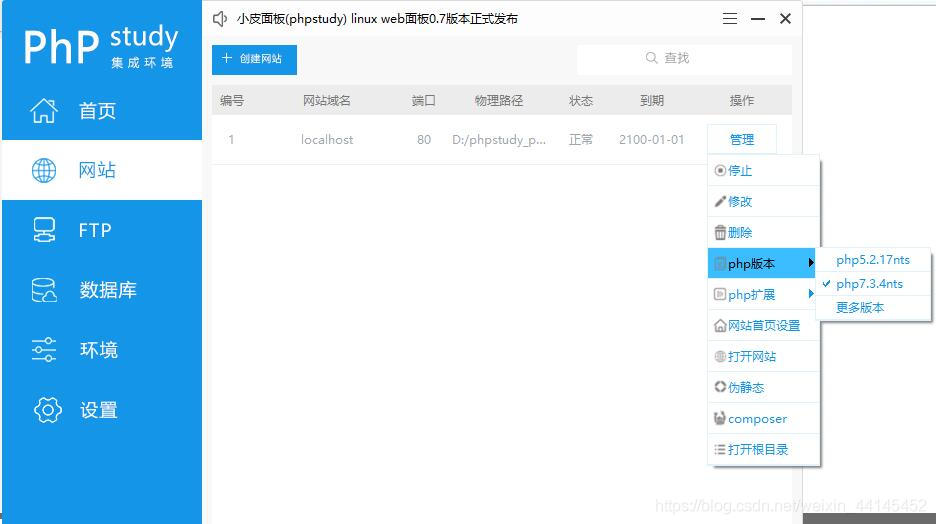This screenshot has width=936, height=524.
Task: Select 伪静态 in the context menu
Action: click(746, 388)
